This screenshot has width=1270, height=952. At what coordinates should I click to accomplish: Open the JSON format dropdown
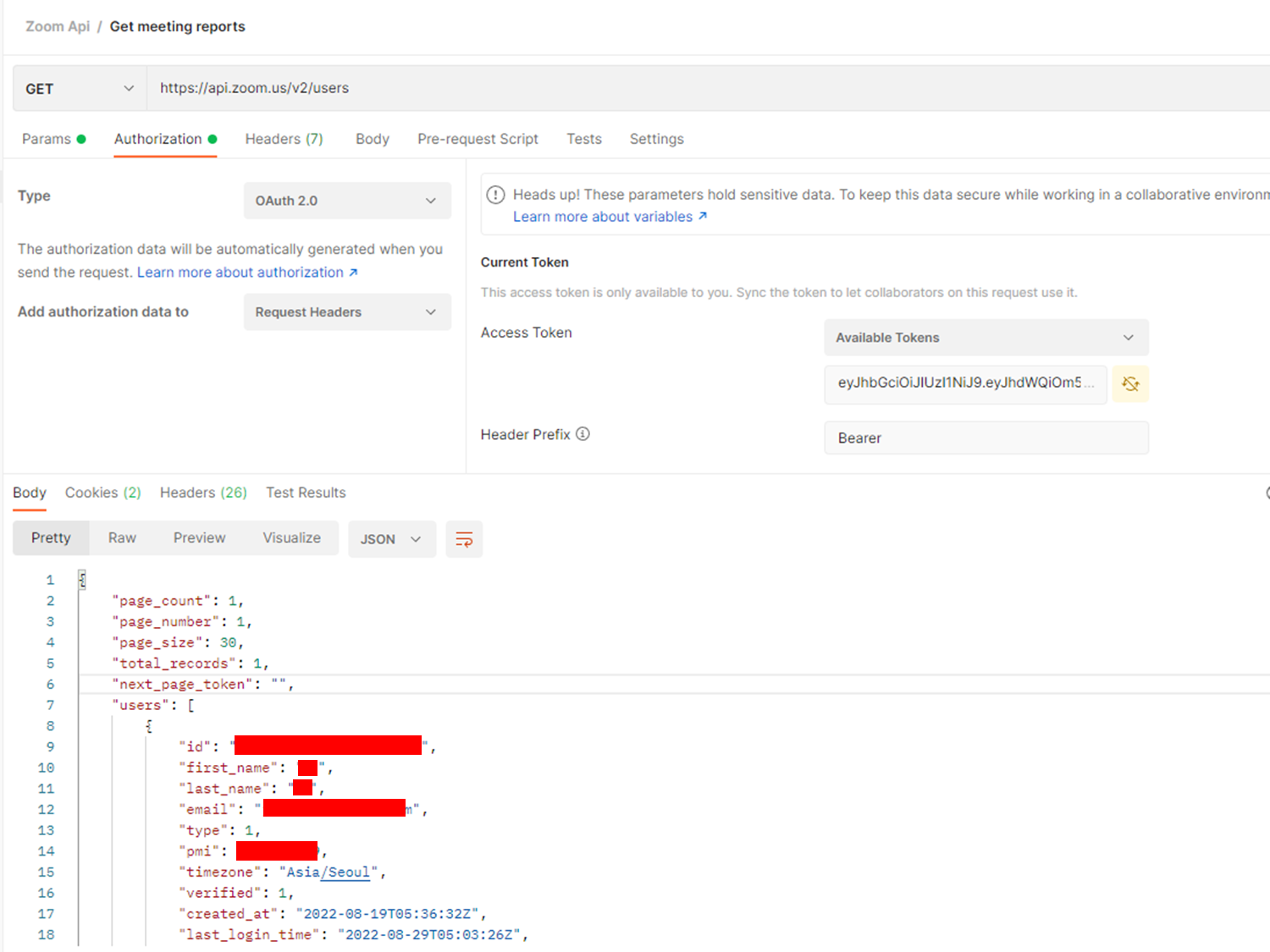pos(391,539)
